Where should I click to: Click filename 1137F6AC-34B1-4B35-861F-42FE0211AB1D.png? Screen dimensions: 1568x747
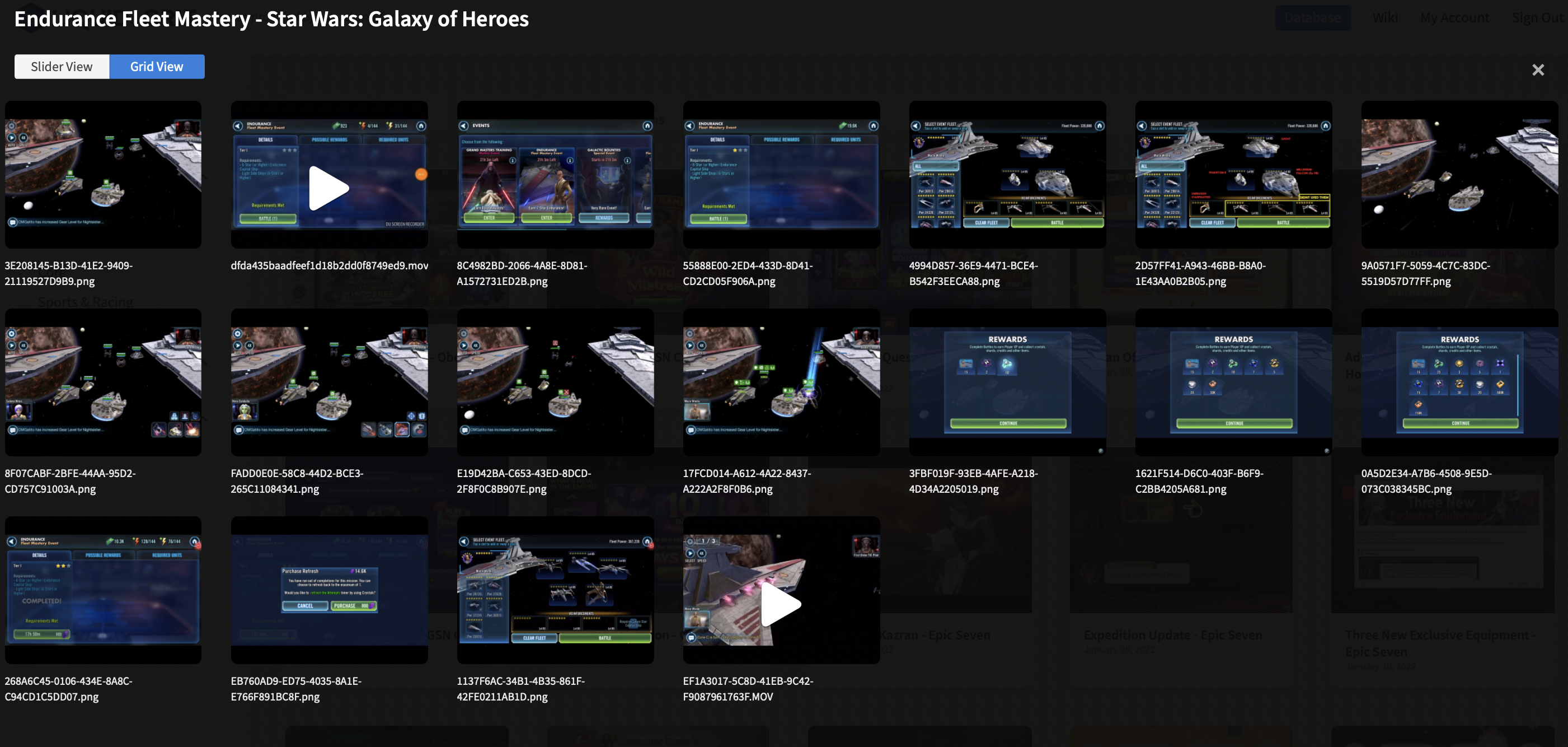point(520,689)
